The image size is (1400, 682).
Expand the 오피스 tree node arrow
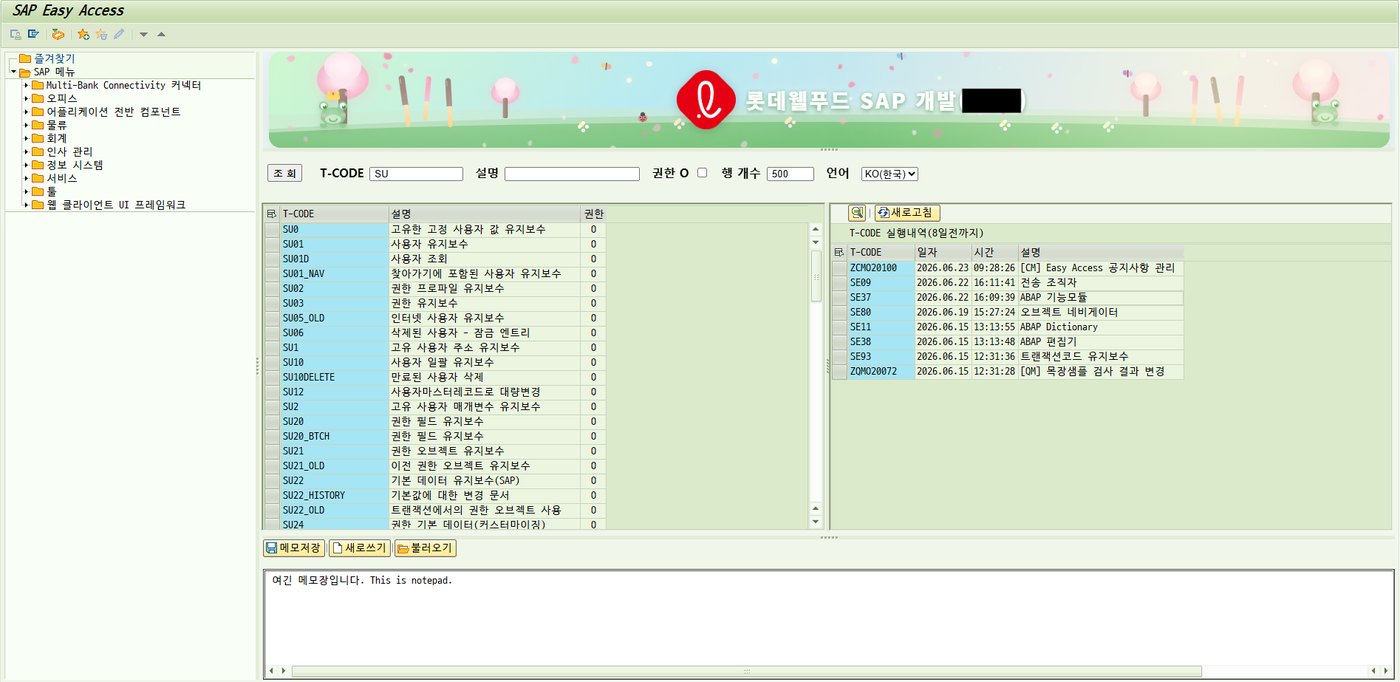[26, 99]
